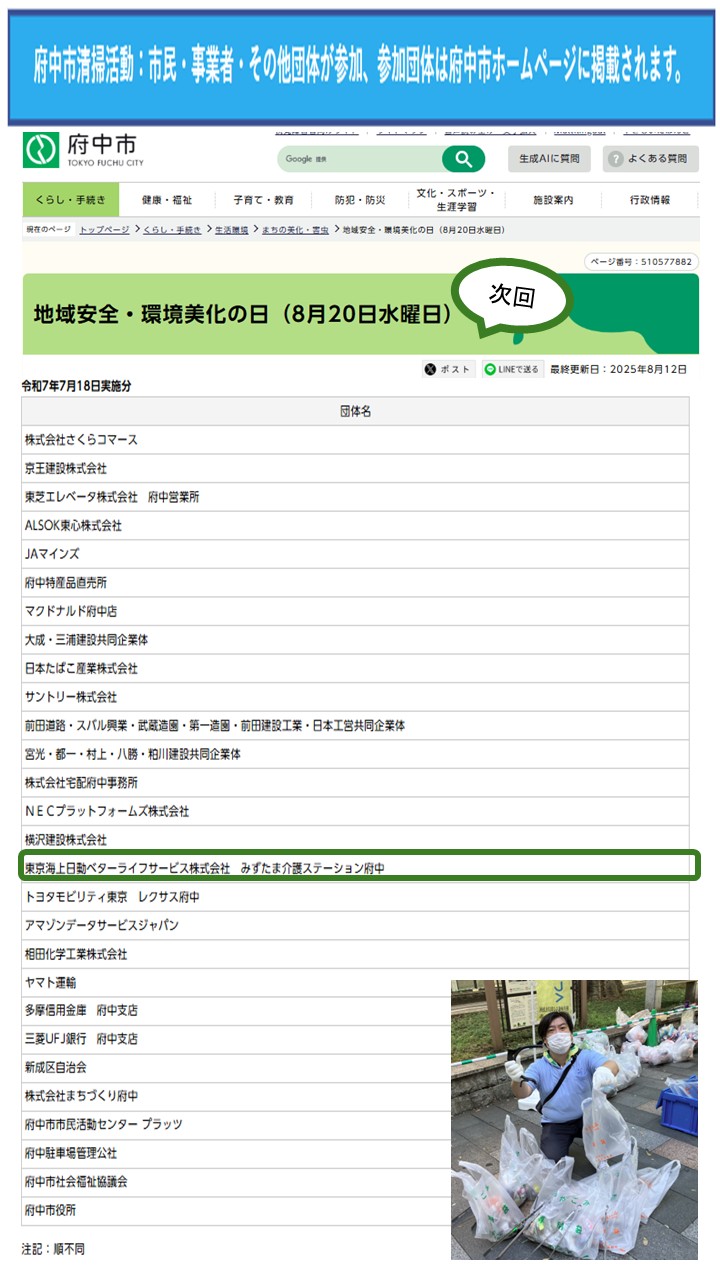Click the row 横沢建設株式会社

pos(355,839)
